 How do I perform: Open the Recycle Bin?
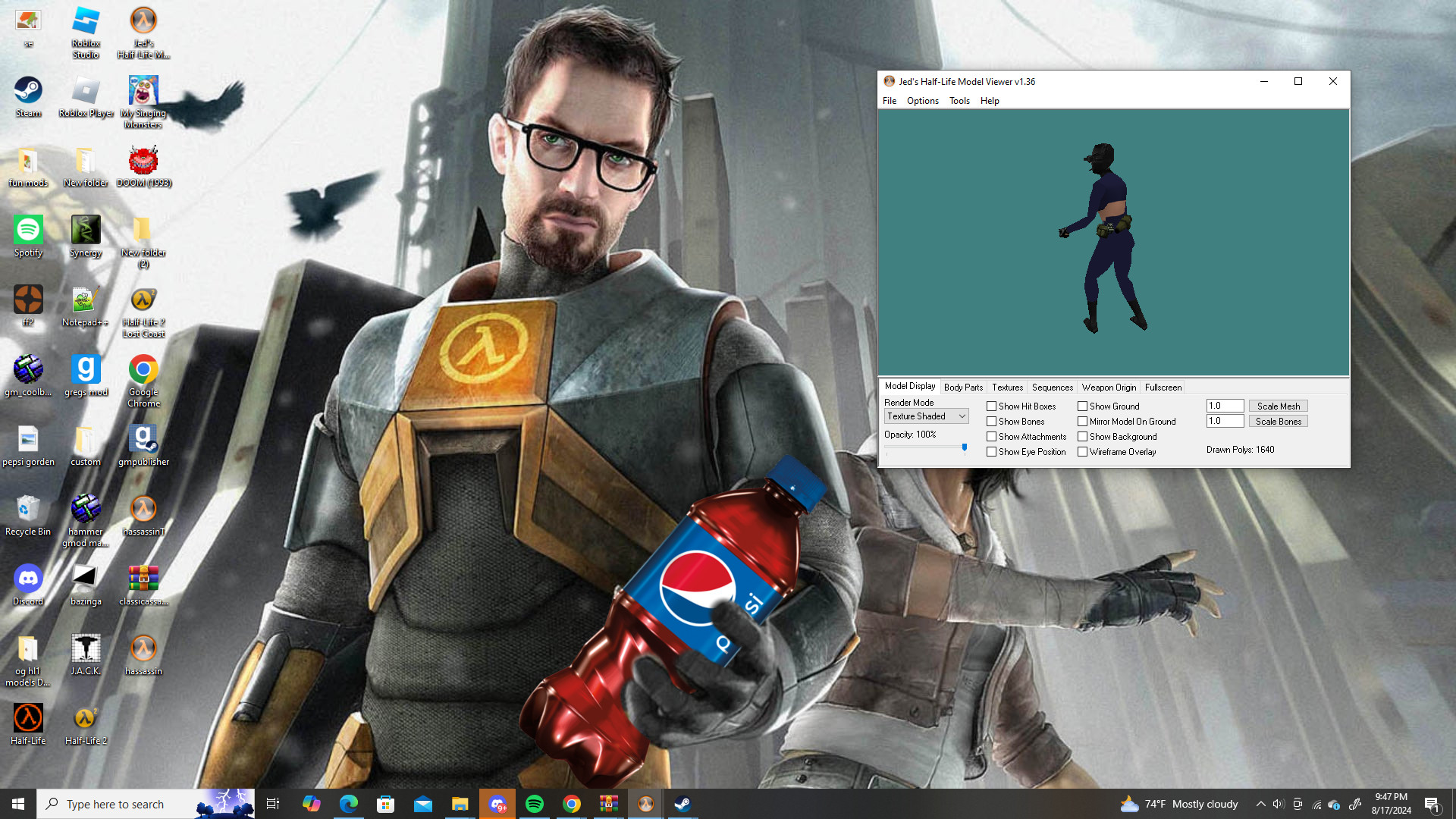[x=28, y=510]
